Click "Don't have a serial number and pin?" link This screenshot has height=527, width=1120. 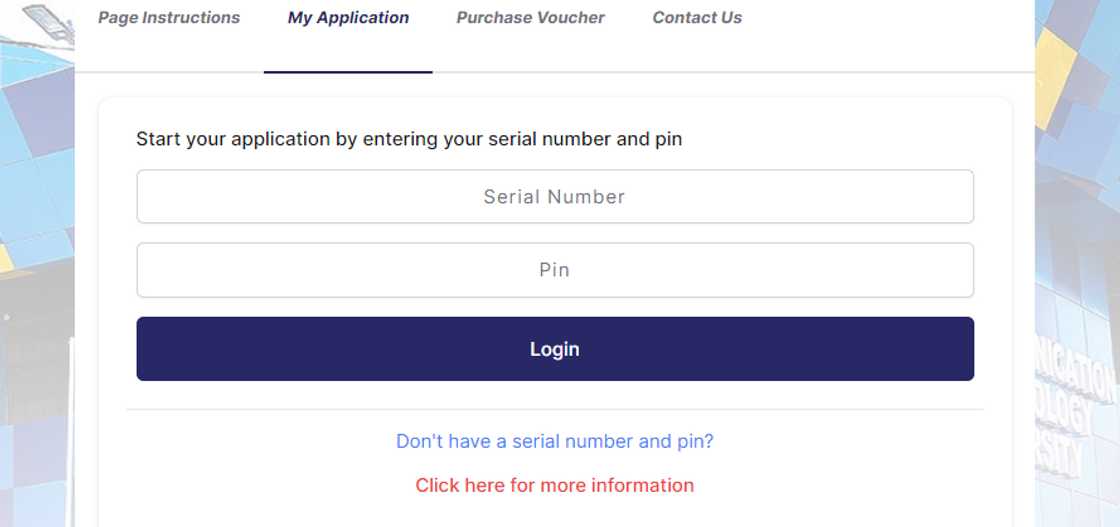[x=555, y=441]
